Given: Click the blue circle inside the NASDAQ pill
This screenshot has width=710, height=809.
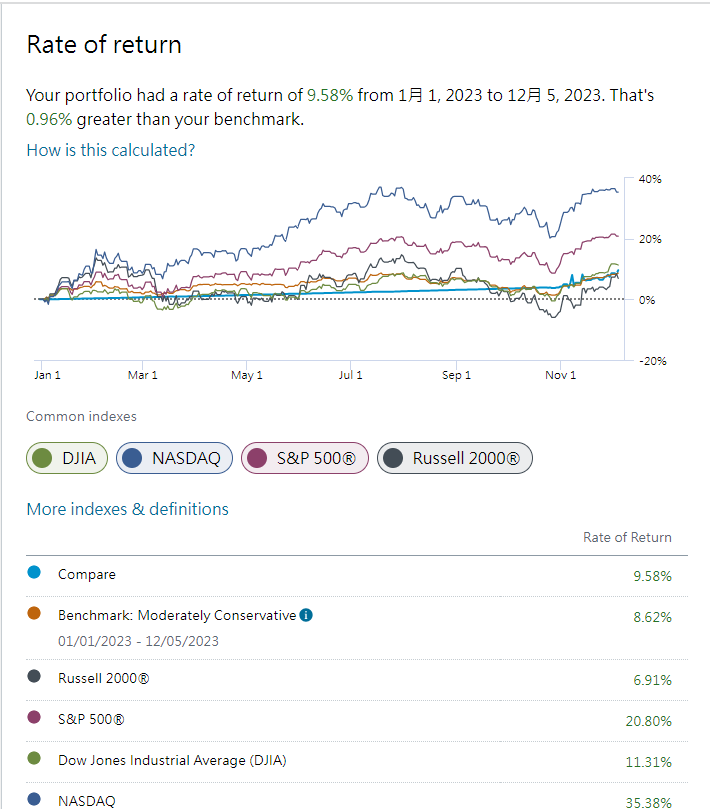Looking at the screenshot, I should point(132,459).
